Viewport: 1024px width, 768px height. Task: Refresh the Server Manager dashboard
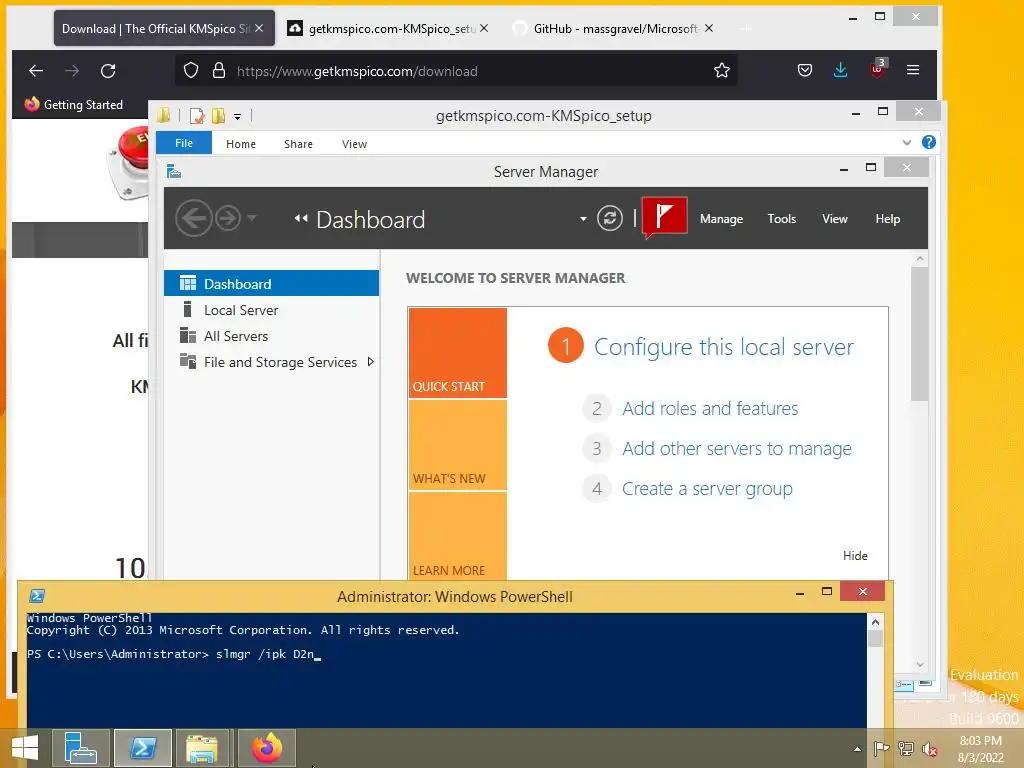[x=610, y=218]
